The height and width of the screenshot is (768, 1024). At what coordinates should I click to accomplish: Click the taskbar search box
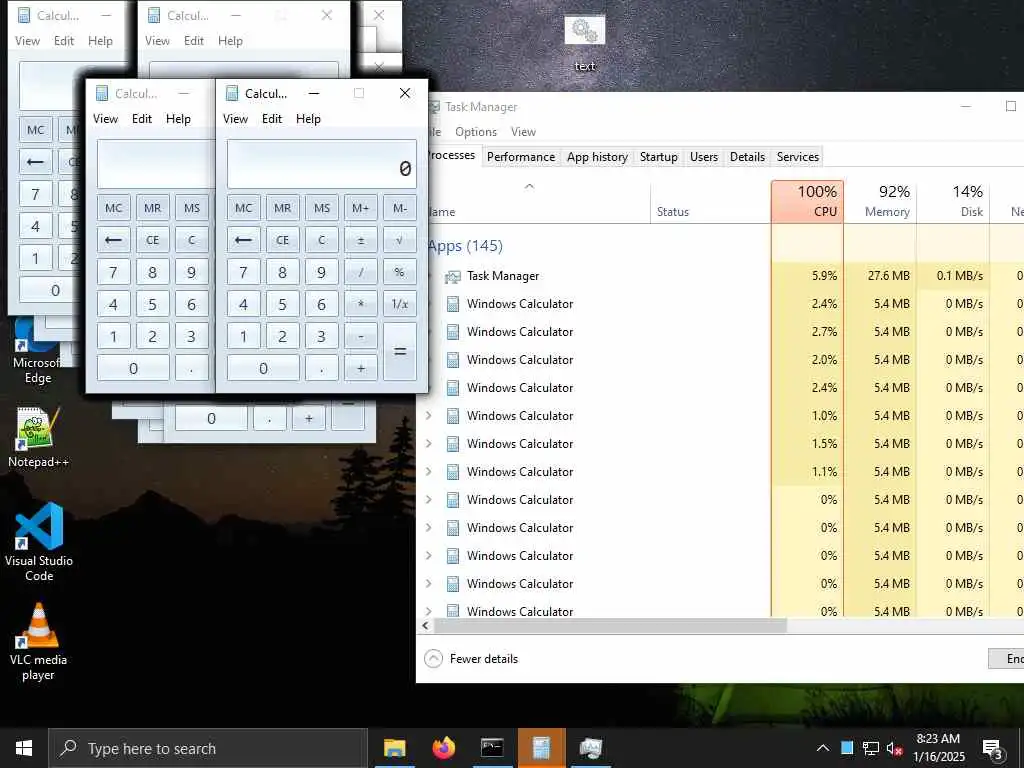(x=208, y=748)
